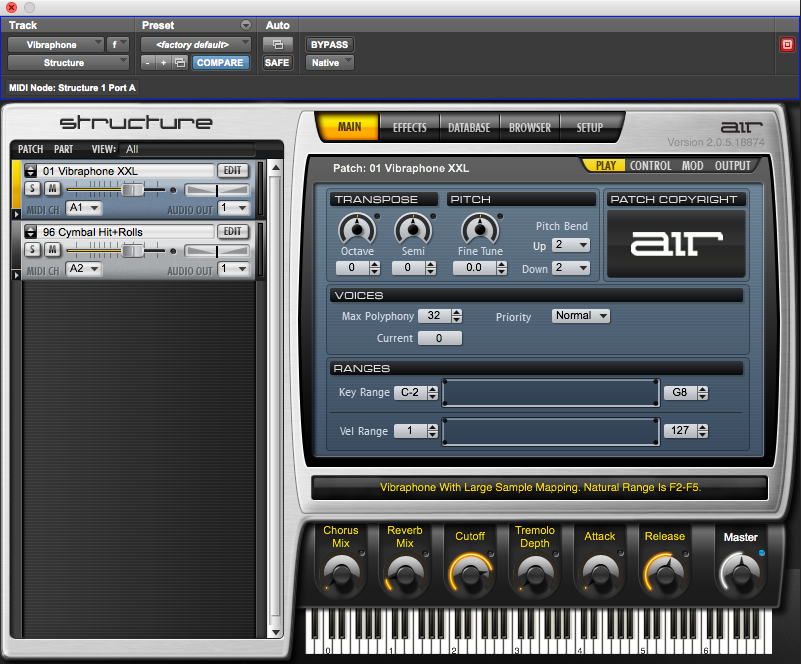The width and height of the screenshot is (801, 664).
Task: Open the Auto automation enable window icon
Action: (x=277, y=44)
